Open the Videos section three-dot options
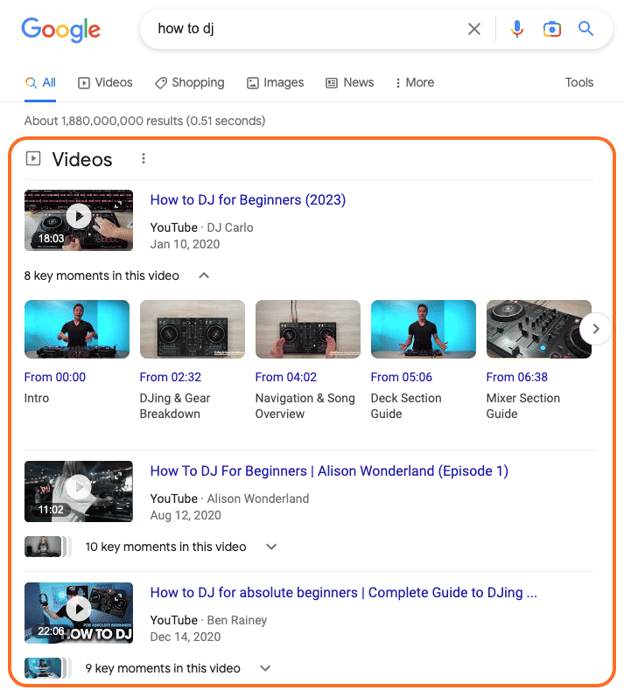The width and height of the screenshot is (624, 690). pos(143,158)
